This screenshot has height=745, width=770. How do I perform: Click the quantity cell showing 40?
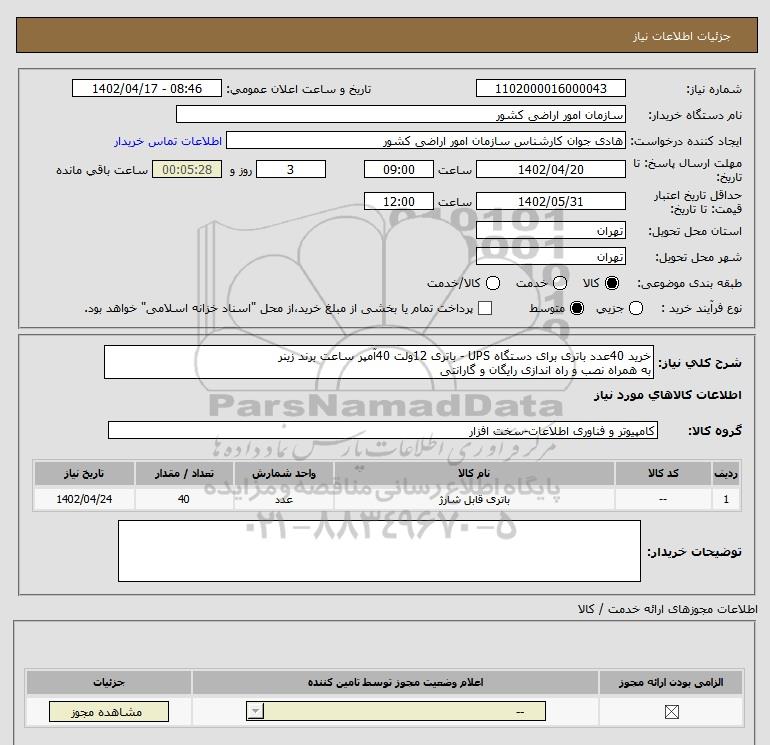[184, 499]
